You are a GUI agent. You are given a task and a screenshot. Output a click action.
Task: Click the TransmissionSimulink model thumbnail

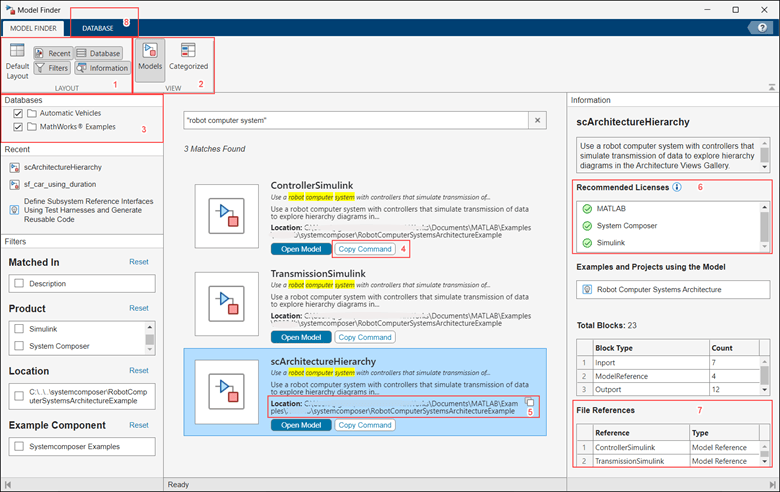point(227,303)
